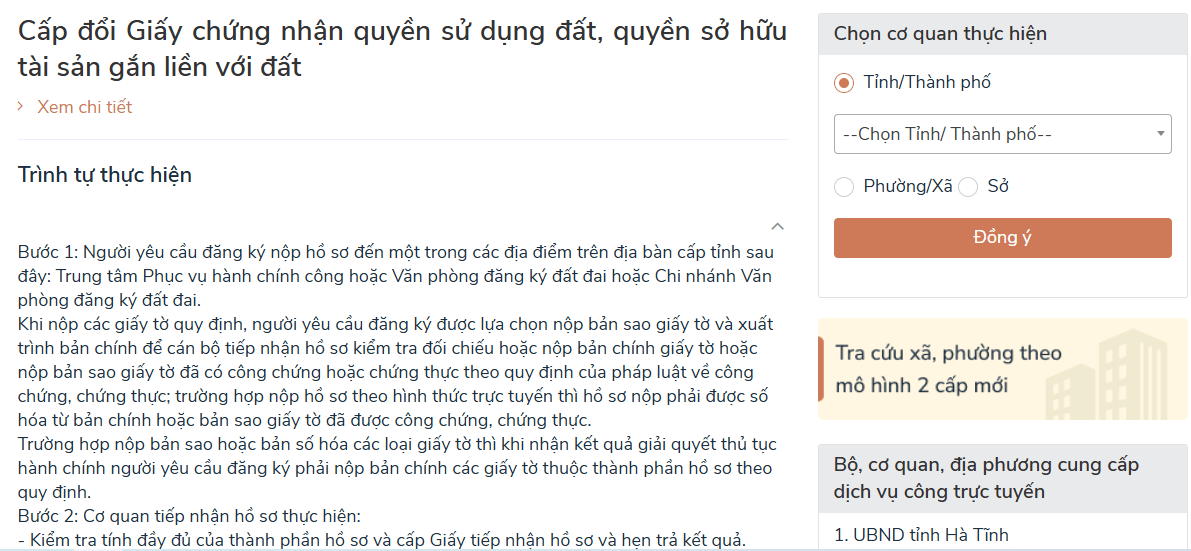Collapse section with the up chevron icon
The width and height of the screenshot is (1191, 551).
tap(777, 226)
